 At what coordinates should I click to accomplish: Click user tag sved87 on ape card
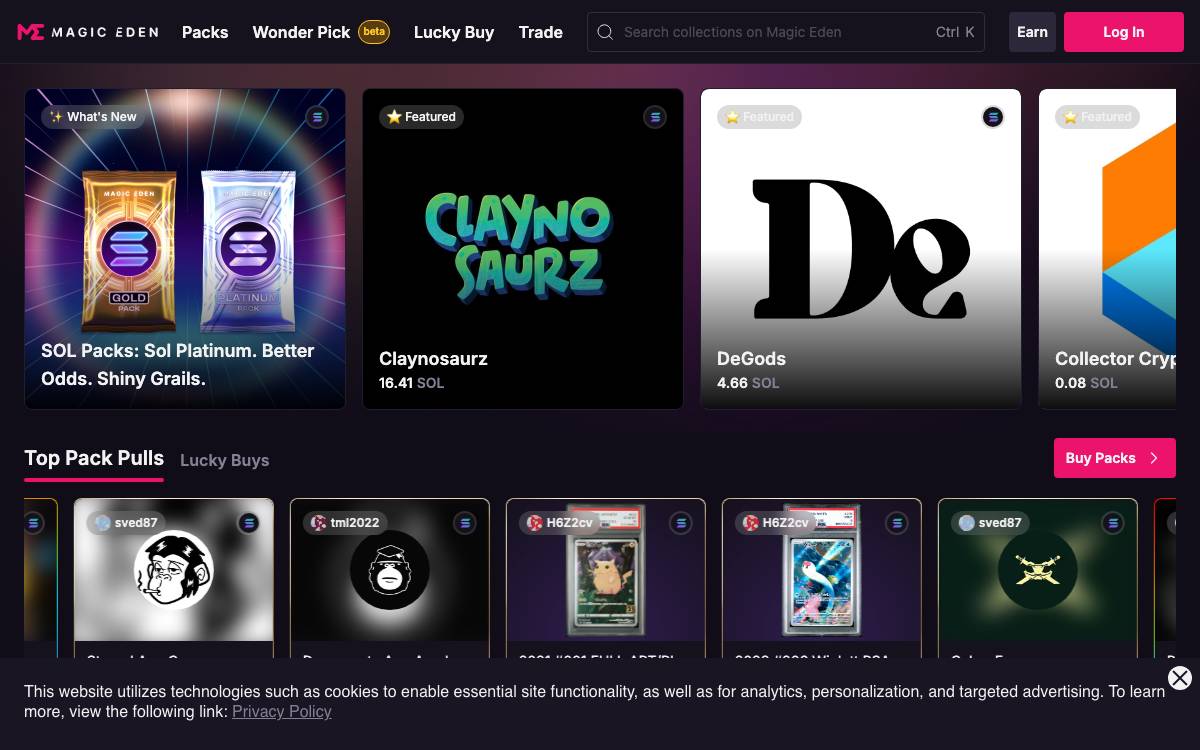126,523
